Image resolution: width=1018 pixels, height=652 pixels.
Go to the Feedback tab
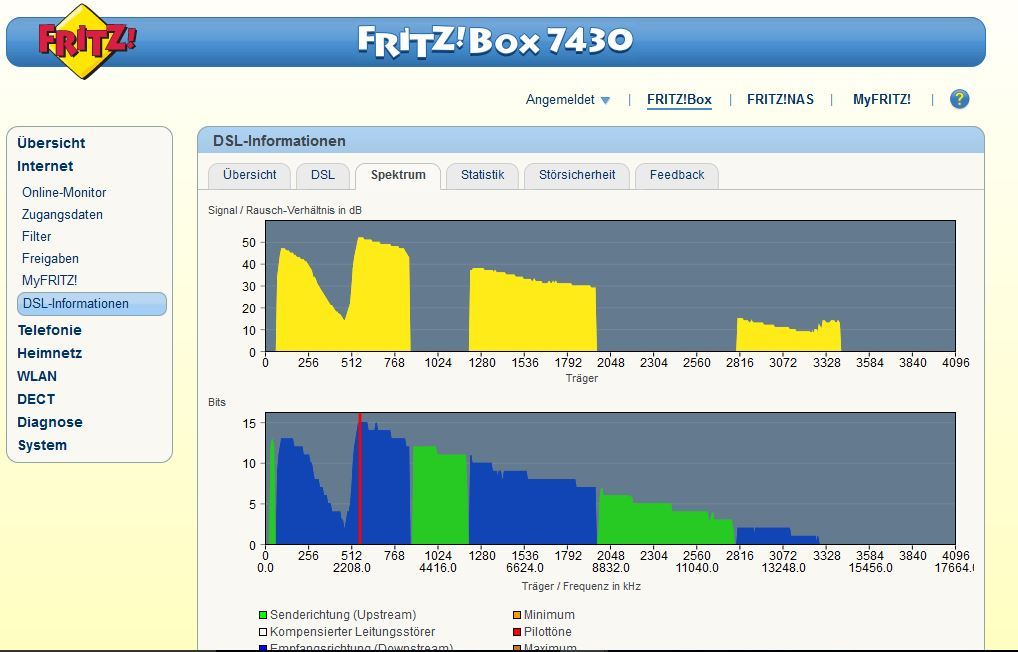[677, 175]
